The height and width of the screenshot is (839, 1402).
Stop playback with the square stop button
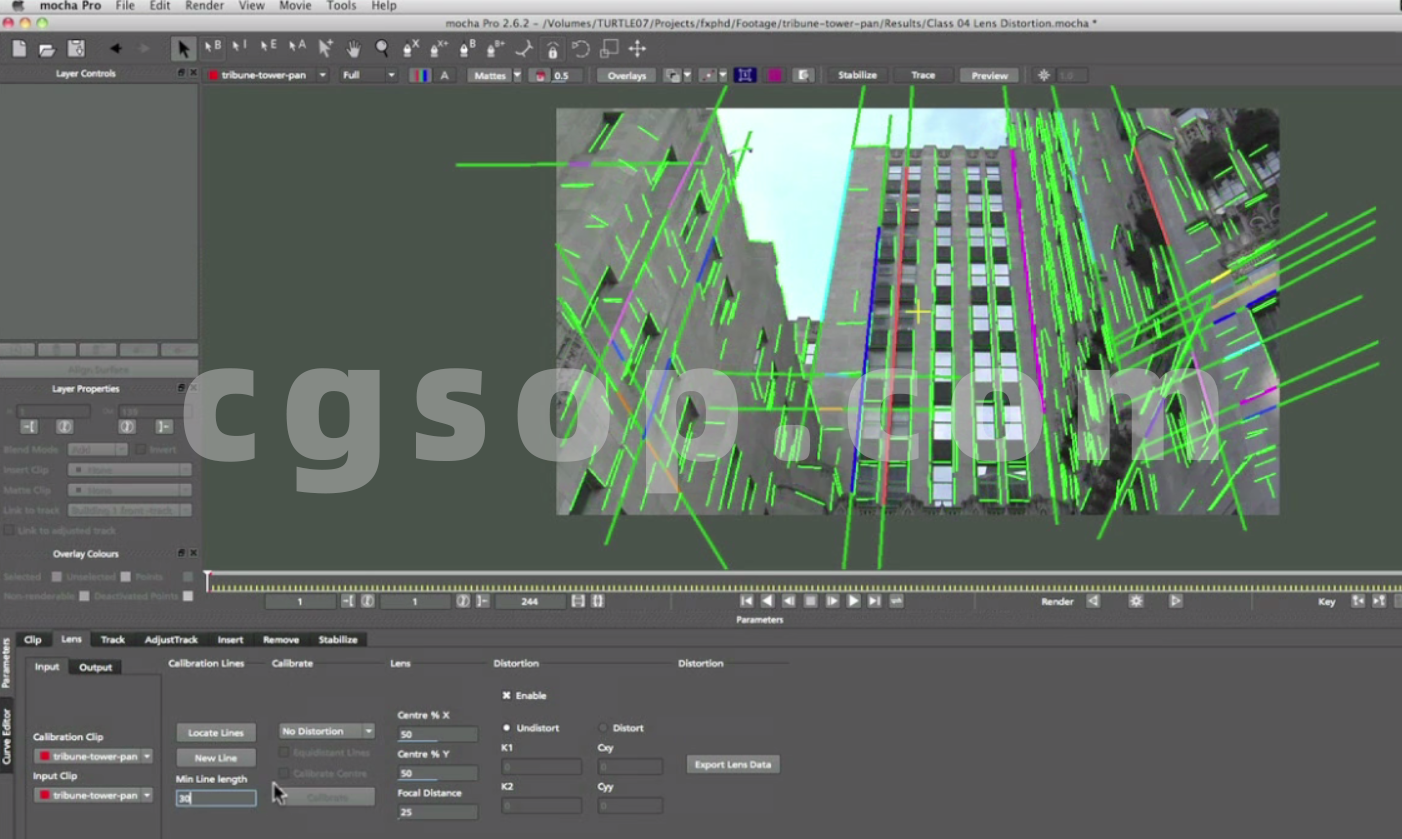coord(810,601)
